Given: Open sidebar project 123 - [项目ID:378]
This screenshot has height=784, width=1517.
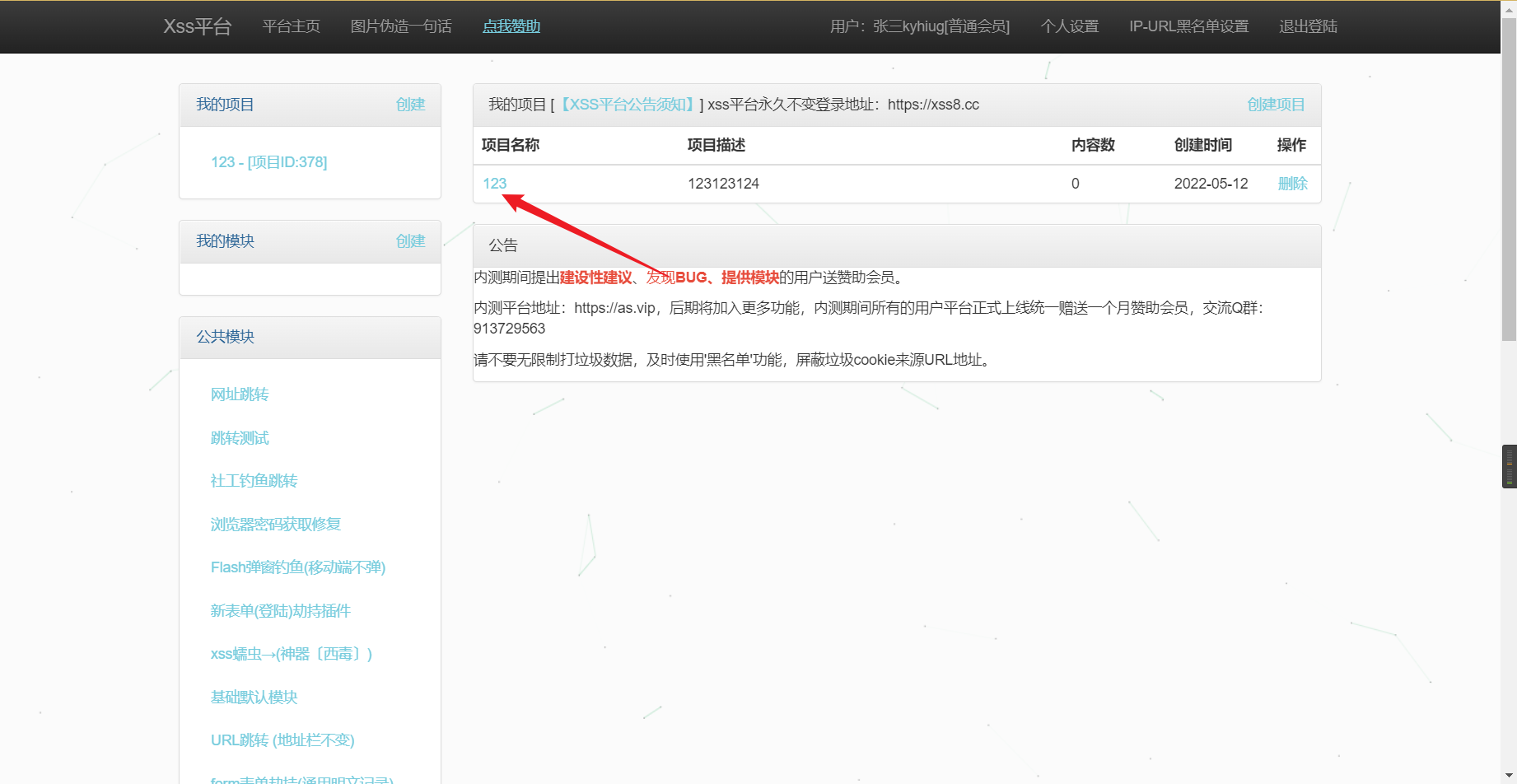Looking at the screenshot, I should point(269,162).
